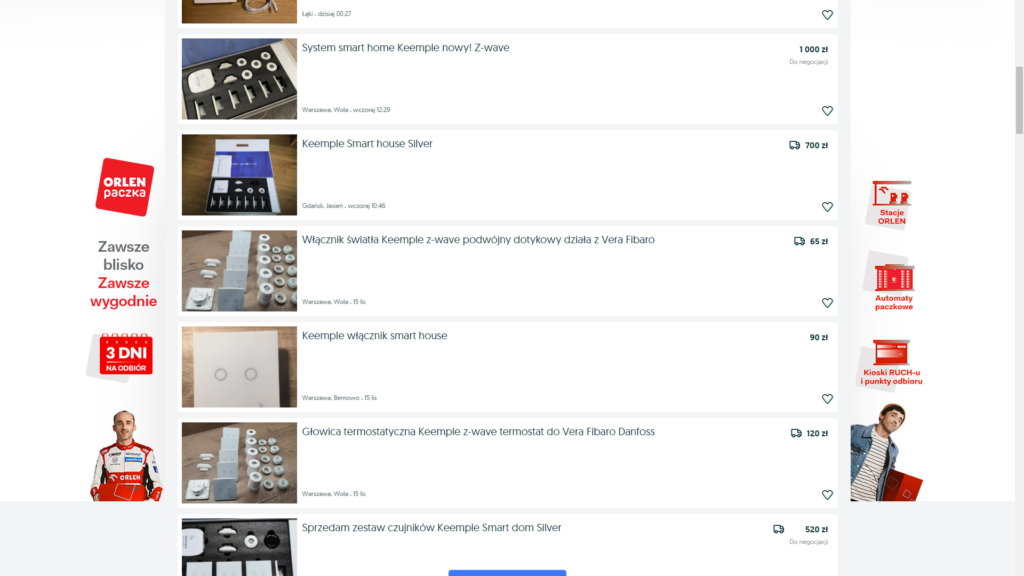Open thumbnail of Keemple włącznik smart house
This screenshot has width=1024, height=576.
click(x=239, y=367)
